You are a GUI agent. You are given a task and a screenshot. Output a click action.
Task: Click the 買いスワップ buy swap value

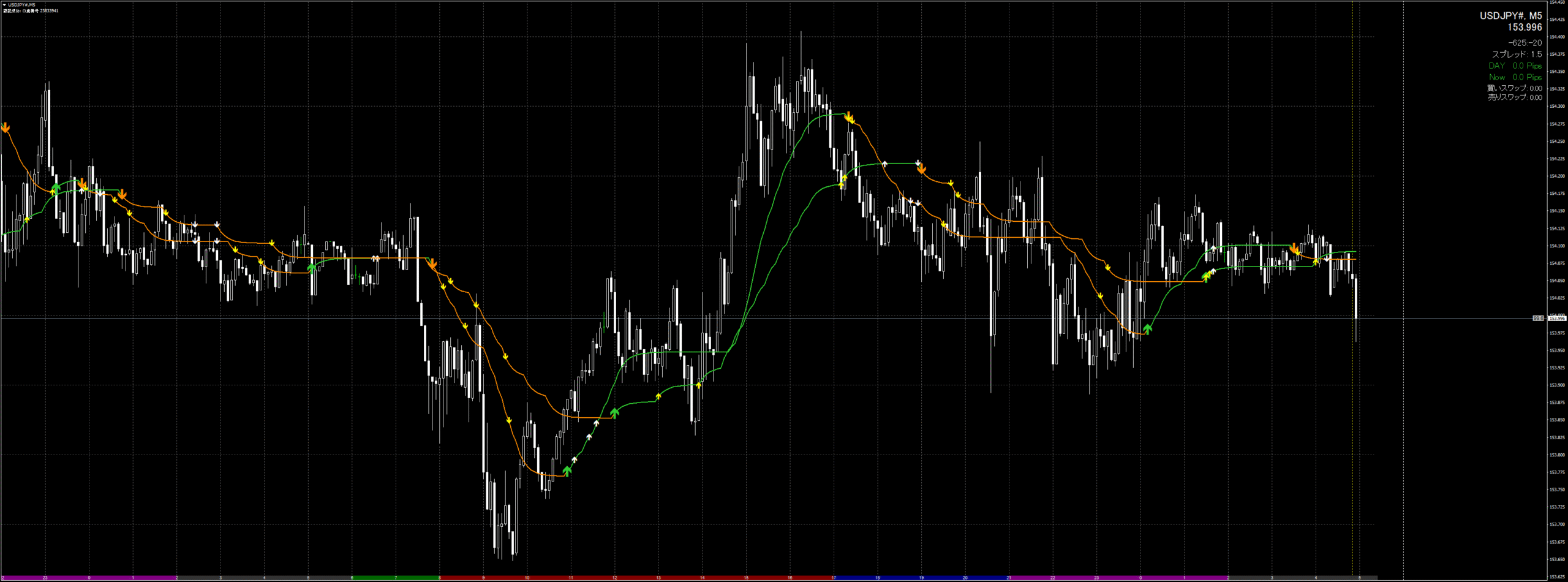(1514, 88)
